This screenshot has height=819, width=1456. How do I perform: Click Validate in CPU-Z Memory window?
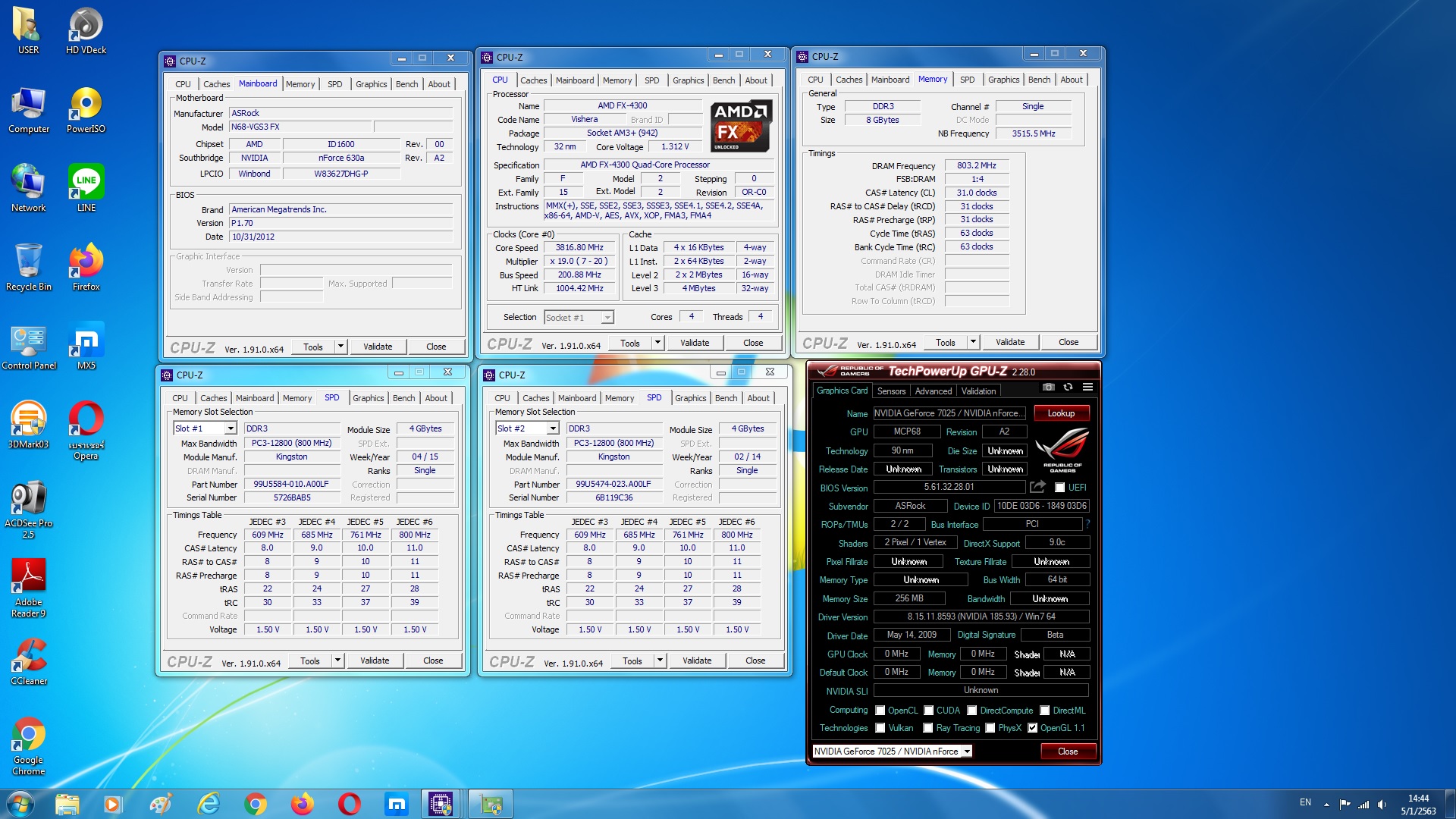[1010, 342]
